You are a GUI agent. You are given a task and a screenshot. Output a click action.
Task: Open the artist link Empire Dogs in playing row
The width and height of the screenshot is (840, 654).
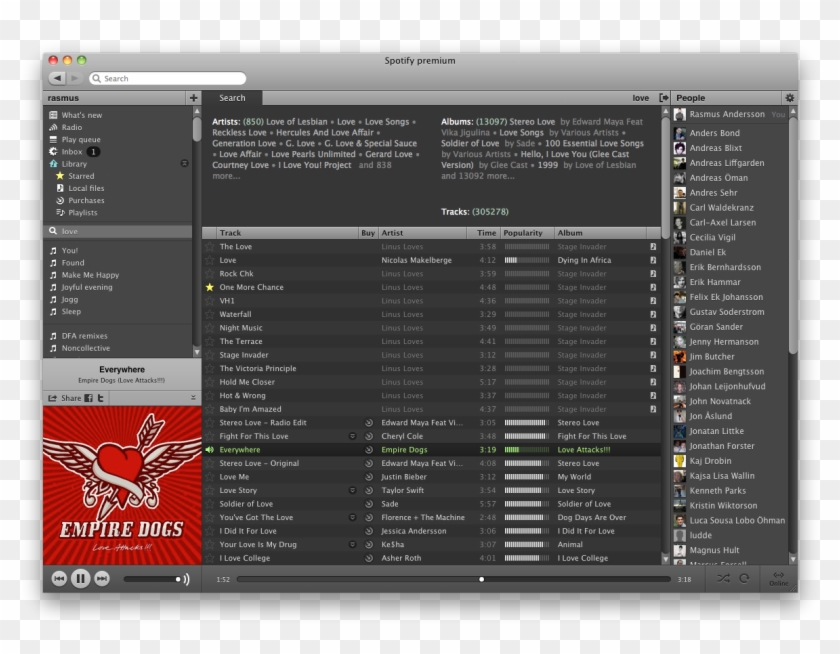click(404, 450)
